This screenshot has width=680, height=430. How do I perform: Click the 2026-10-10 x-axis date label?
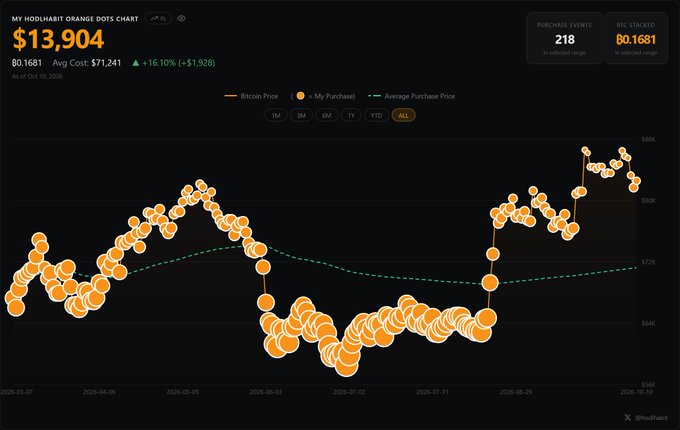pos(636,392)
